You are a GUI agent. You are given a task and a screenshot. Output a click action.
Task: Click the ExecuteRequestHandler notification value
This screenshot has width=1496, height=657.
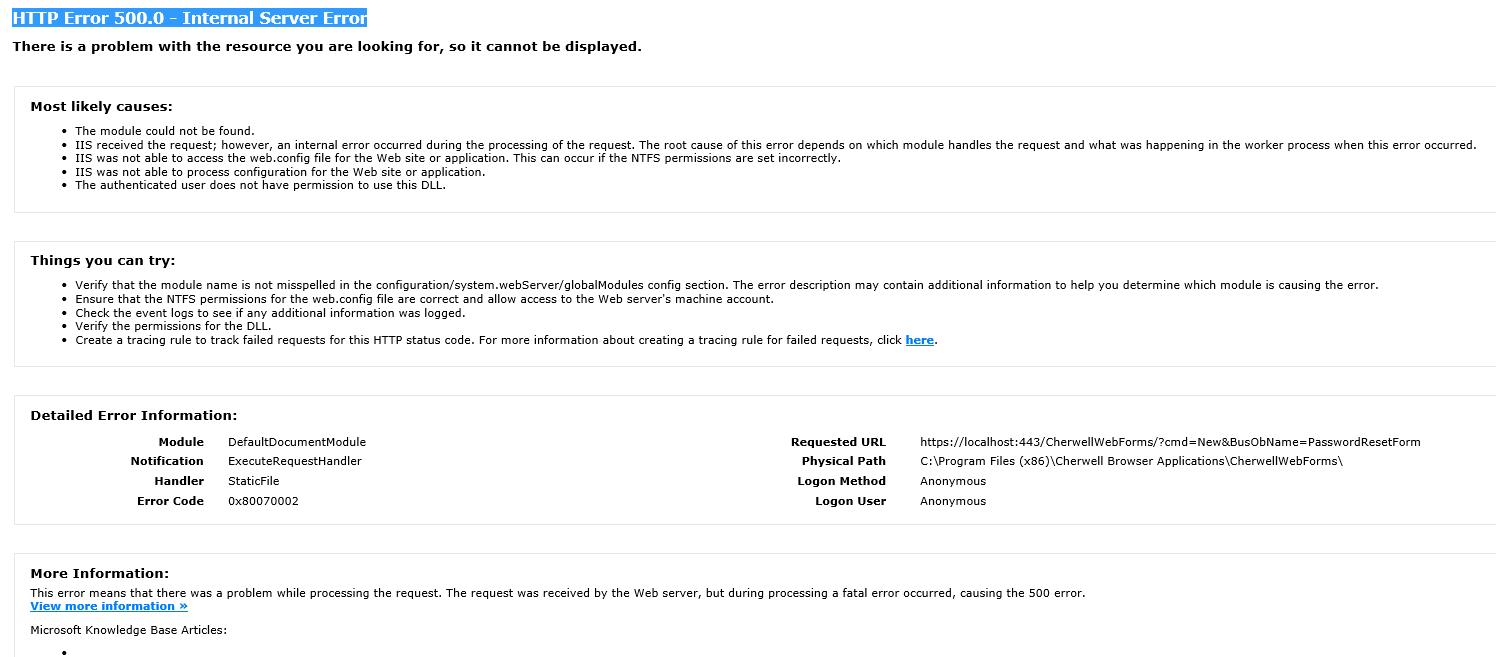click(x=295, y=461)
